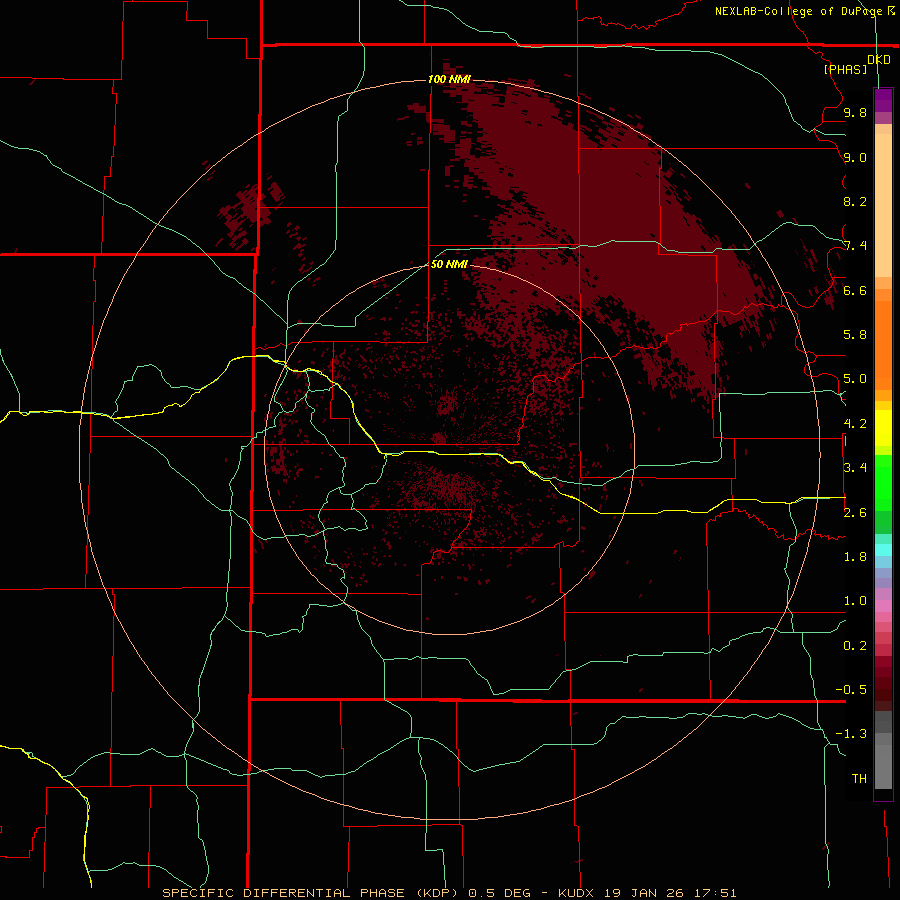Click the yellow segment of color bar
Screen dimensions: 900x900
click(883, 428)
